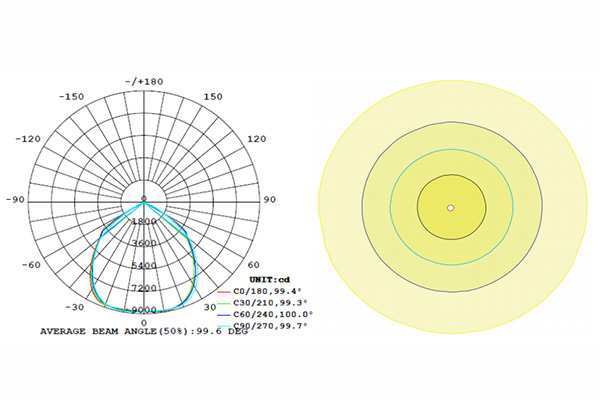Click the small center dot in illuminance diagram
The image size is (600, 400).
click(x=451, y=208)
